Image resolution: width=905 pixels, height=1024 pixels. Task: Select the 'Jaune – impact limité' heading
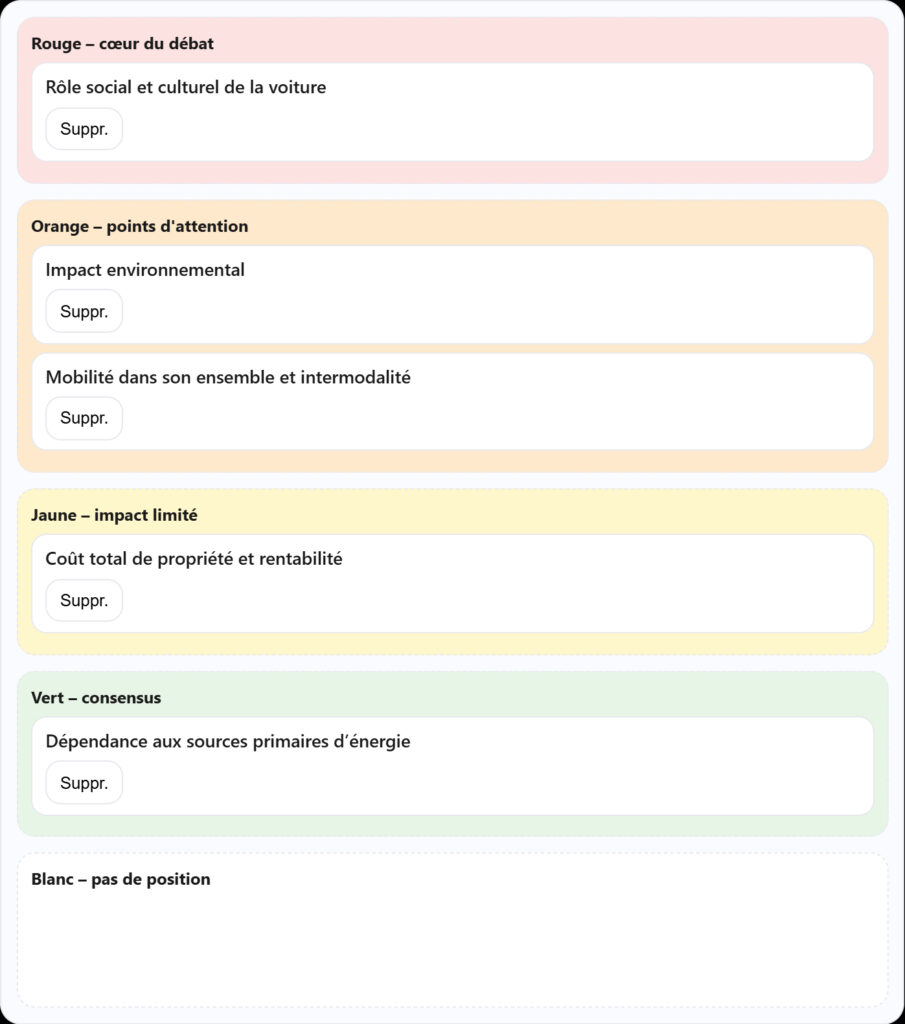click(114, 516)
